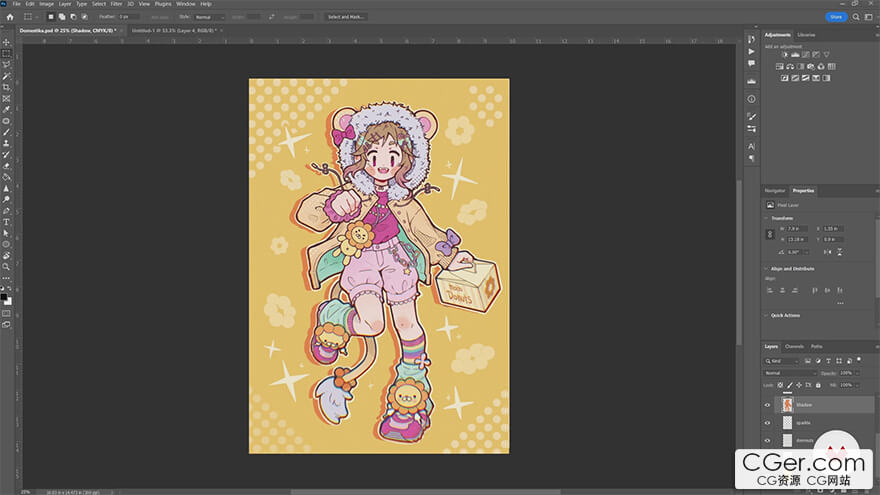This screenshot has width=880, height=495.
Task: Select the Magic Wand tool
Action: click(x=6, y=76)
